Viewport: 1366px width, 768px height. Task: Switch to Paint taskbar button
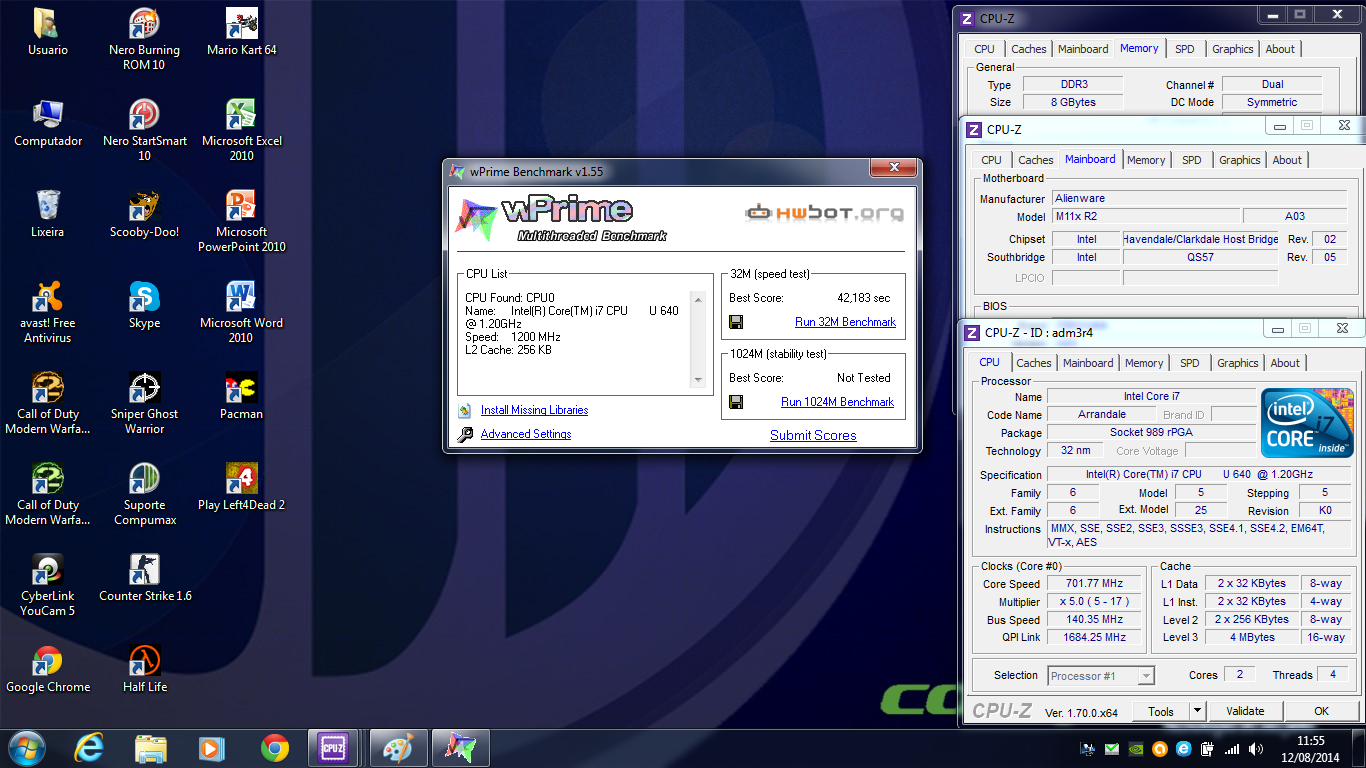[x=398, y=747]
